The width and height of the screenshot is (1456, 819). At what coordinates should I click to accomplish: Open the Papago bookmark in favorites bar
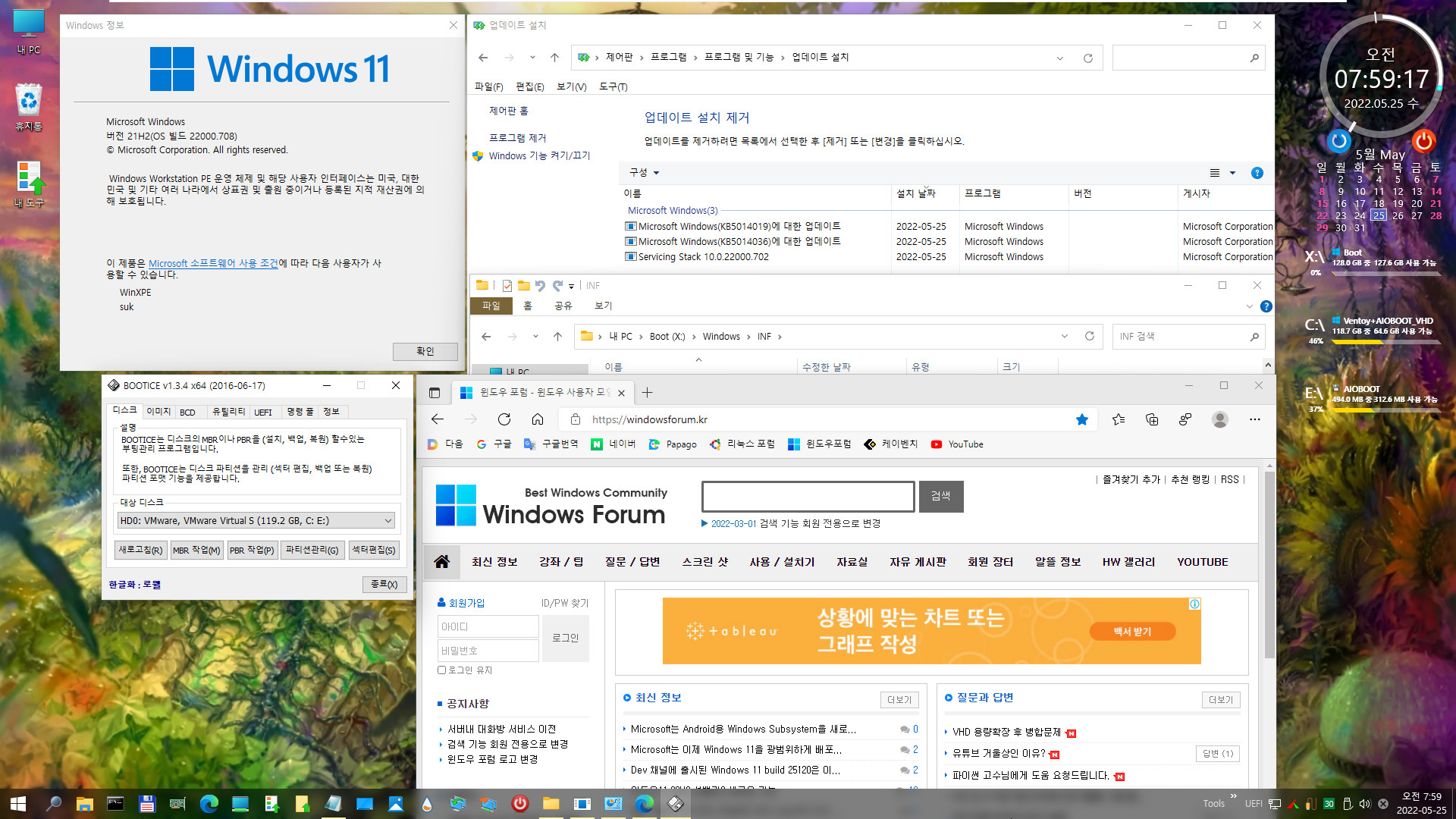[x=673, y=444]
